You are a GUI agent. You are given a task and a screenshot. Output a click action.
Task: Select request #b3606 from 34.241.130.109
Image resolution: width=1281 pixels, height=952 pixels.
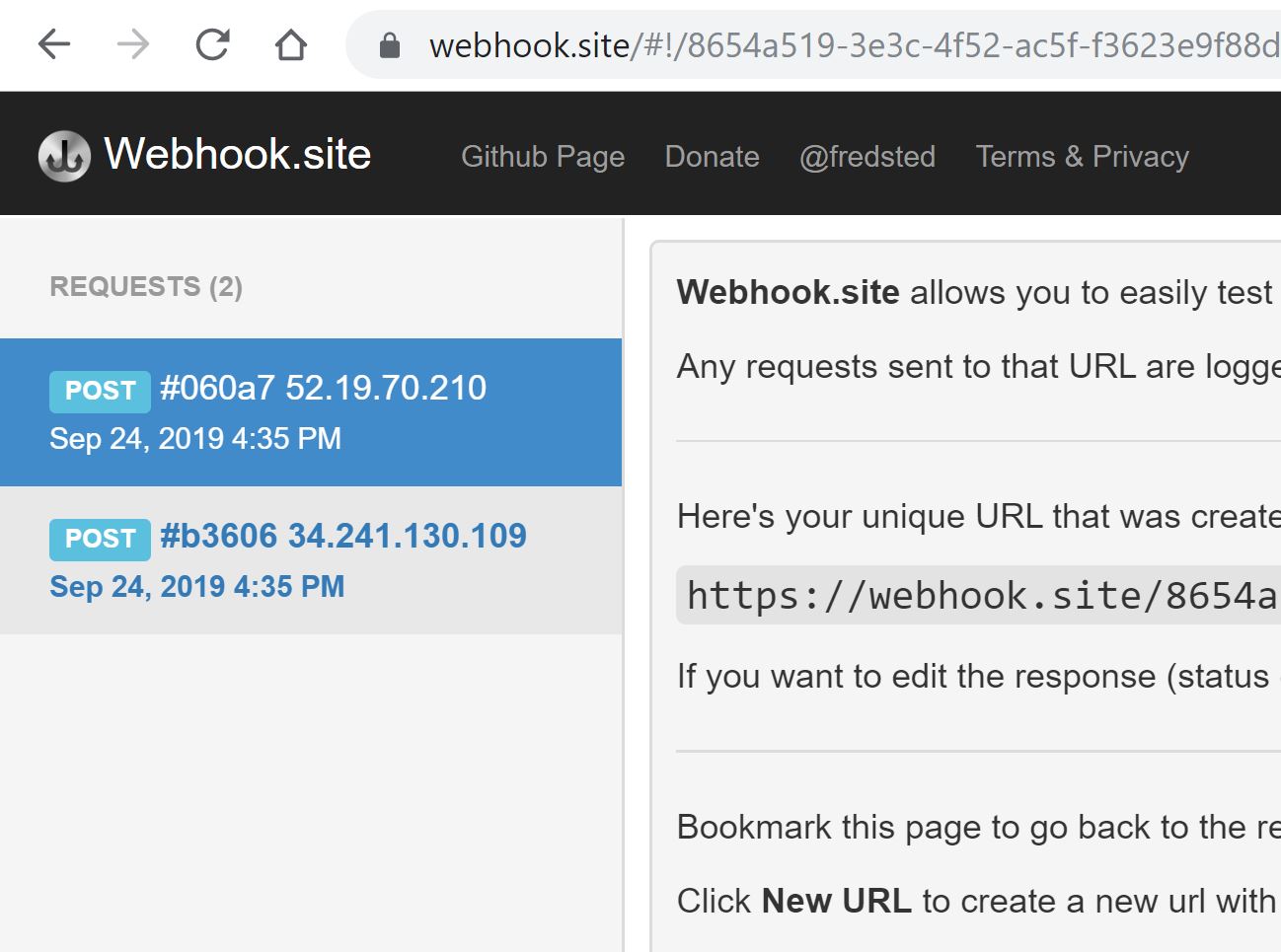pyautogui.click(x=311, y=560)
